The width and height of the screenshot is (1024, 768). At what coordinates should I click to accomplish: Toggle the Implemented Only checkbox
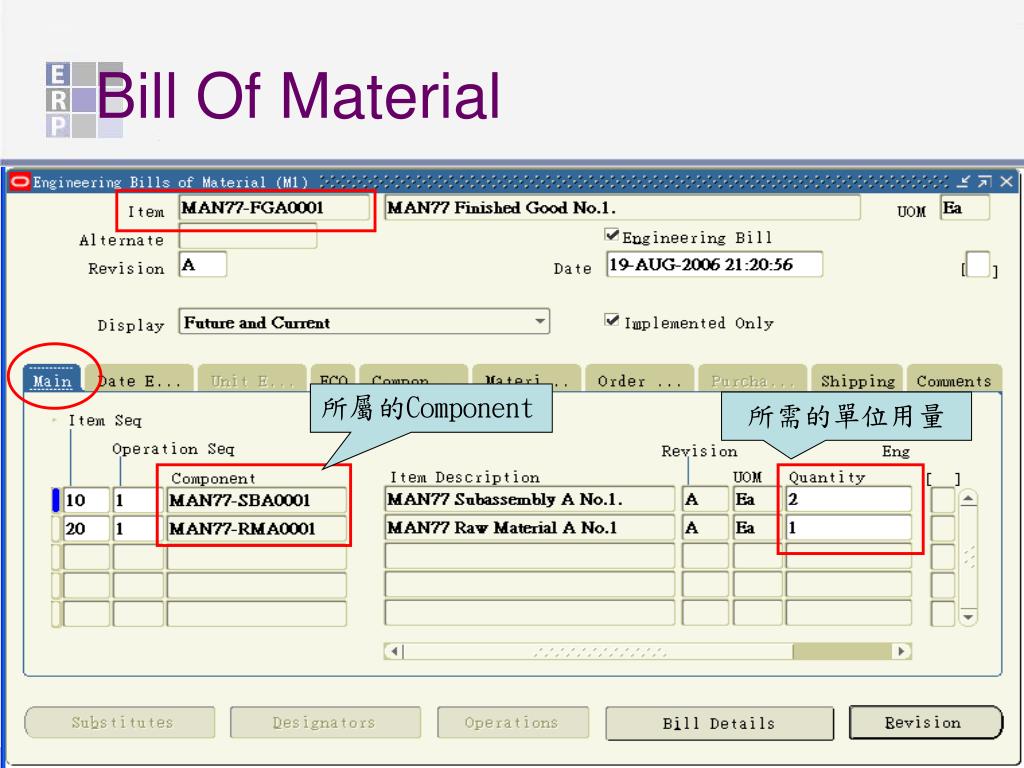click(612, 320)
